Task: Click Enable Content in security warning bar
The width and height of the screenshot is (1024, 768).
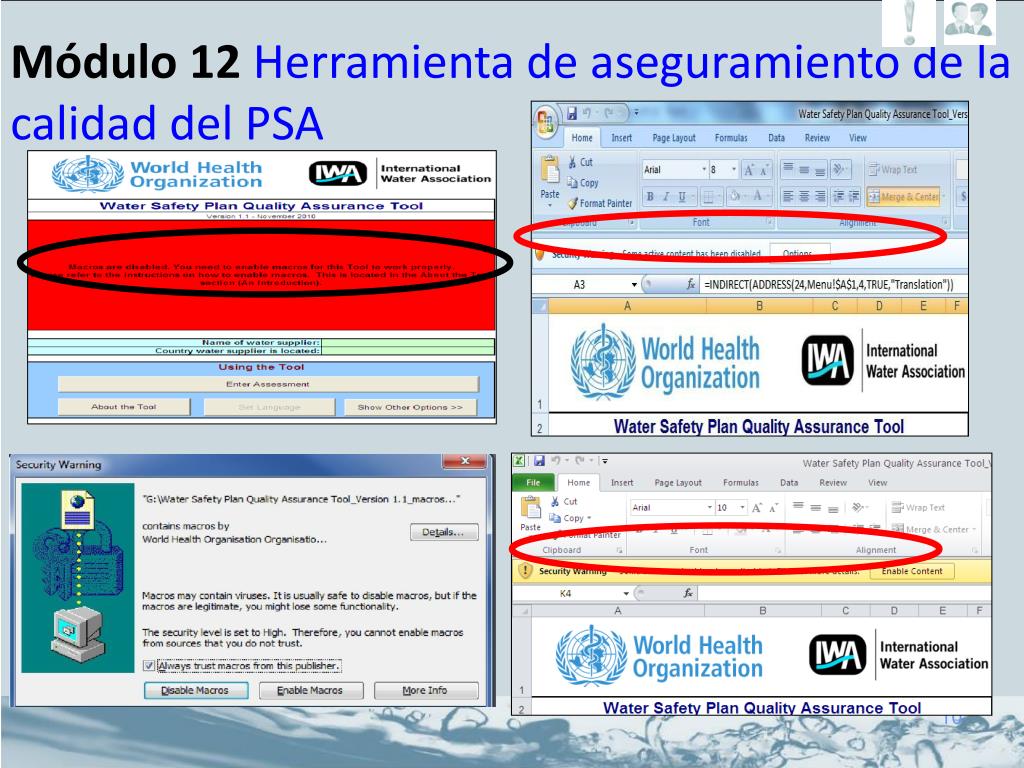Action: coord(912,571)
